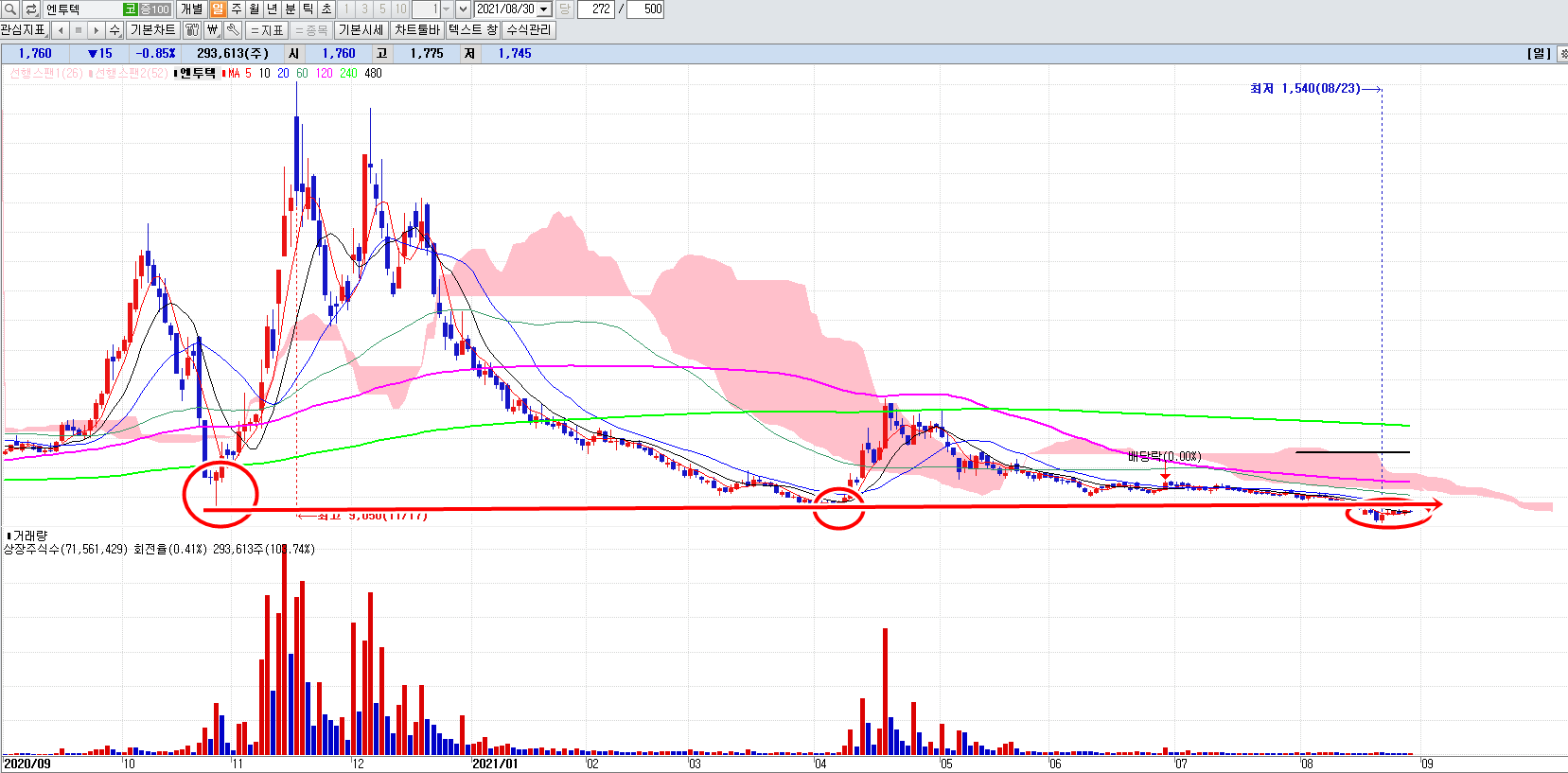The width and height of the screenshot is (1568, 773).
Task: Toggle the =종목 stock link
Action: click(x=311, y=30)
